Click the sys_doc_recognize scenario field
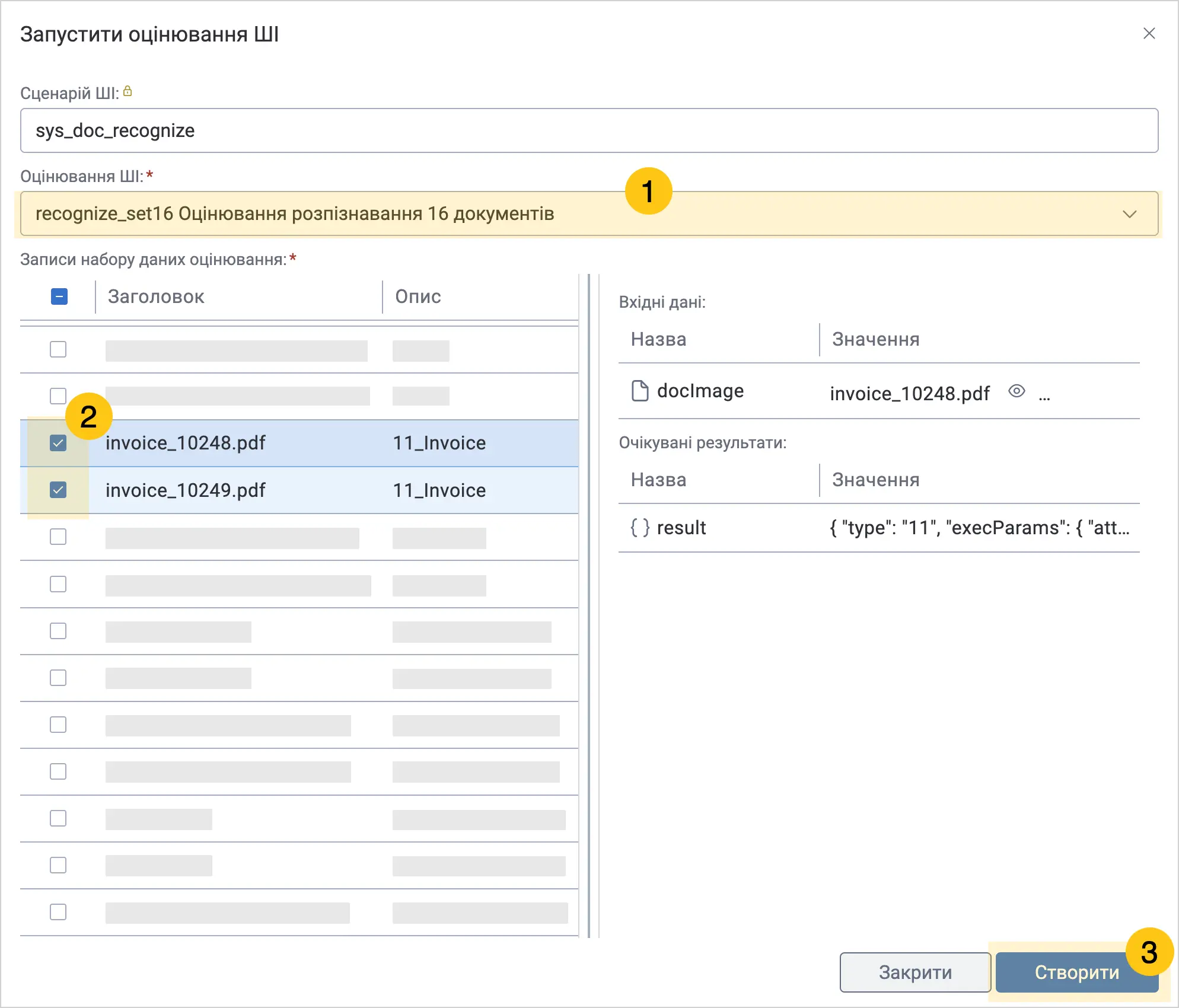 click(x=589, y=130)
